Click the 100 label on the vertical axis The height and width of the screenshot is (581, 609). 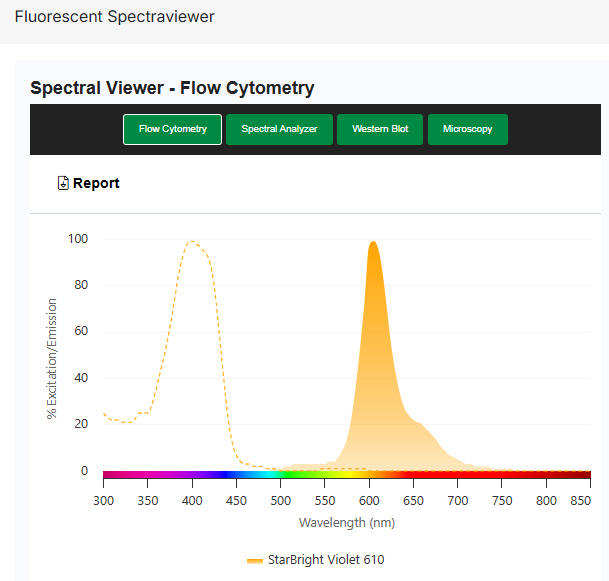[77, 239]
